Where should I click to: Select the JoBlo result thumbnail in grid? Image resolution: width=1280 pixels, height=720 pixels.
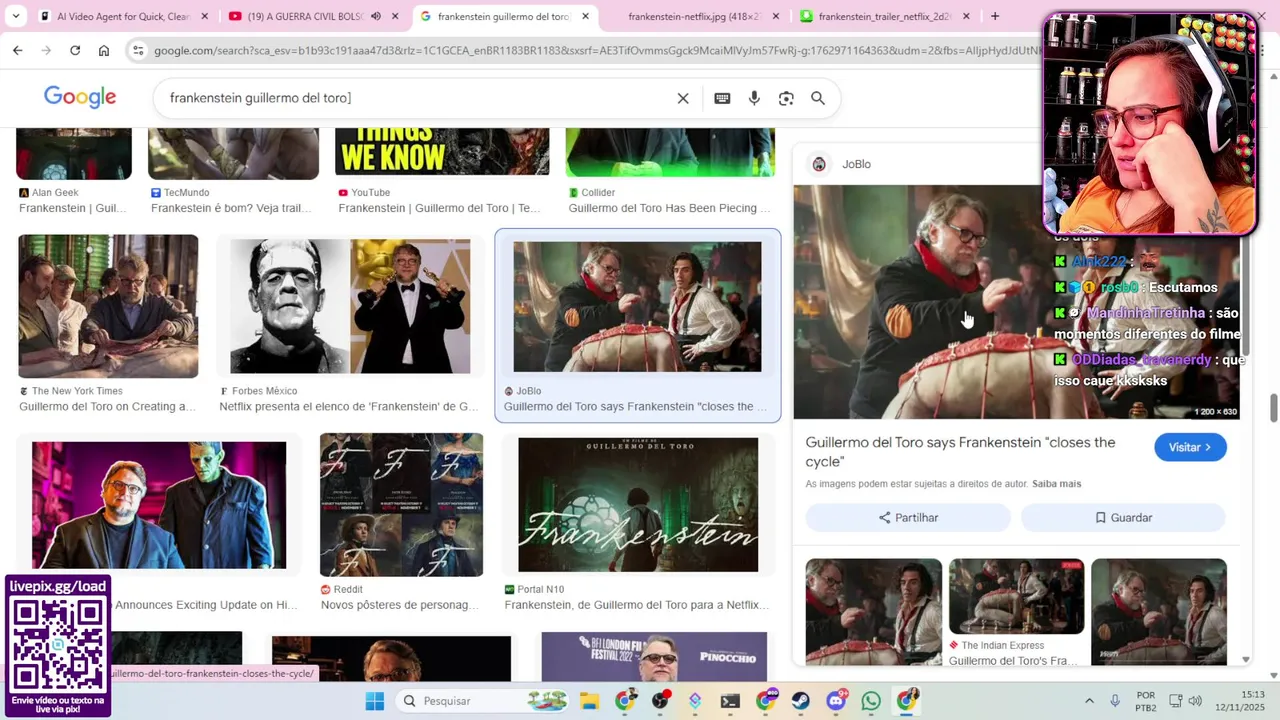click(637, 306)
